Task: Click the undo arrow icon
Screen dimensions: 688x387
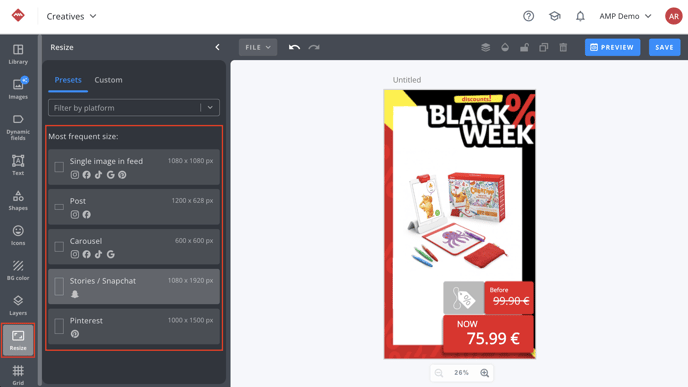Action: (294, 47)
